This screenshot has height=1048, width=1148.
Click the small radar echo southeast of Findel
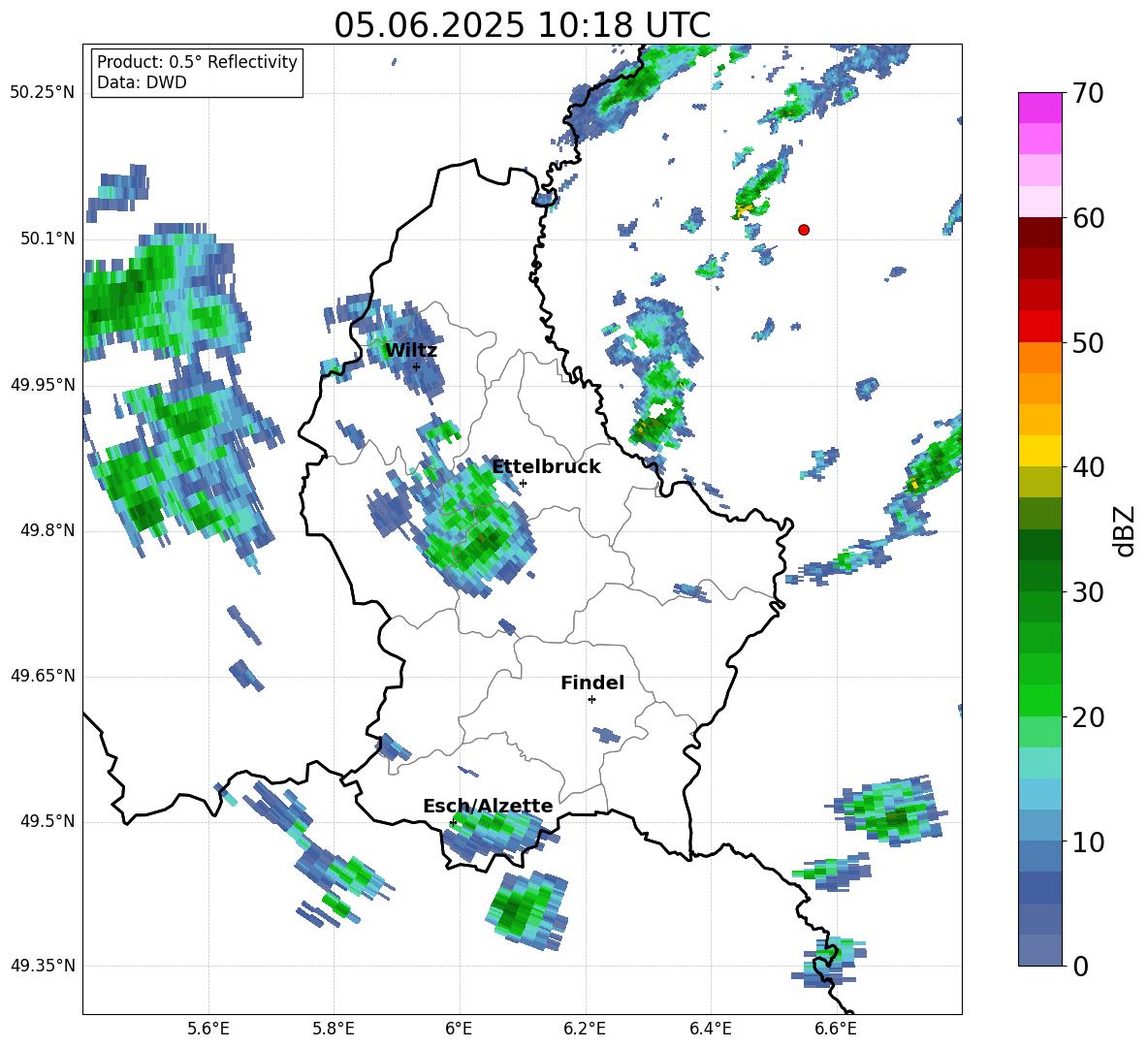607,735
